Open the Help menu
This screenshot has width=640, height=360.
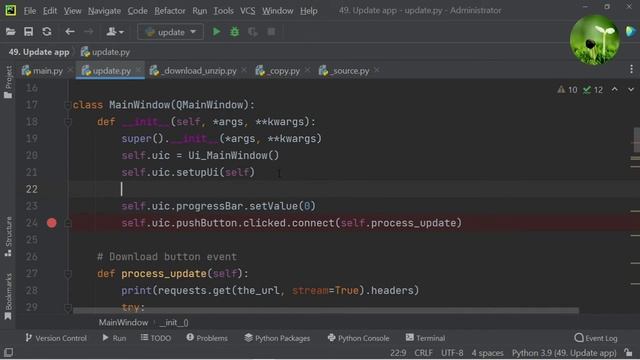[309, 11]
